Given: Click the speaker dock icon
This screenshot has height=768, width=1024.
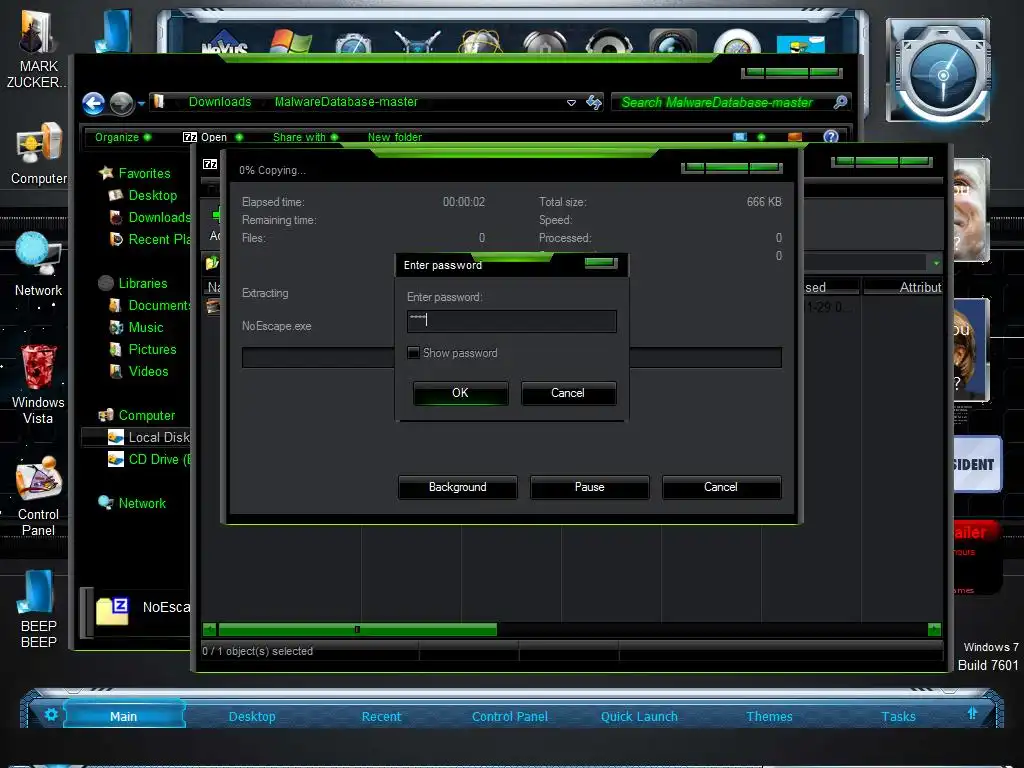Looking at the screenshot, I should point(609,42).
